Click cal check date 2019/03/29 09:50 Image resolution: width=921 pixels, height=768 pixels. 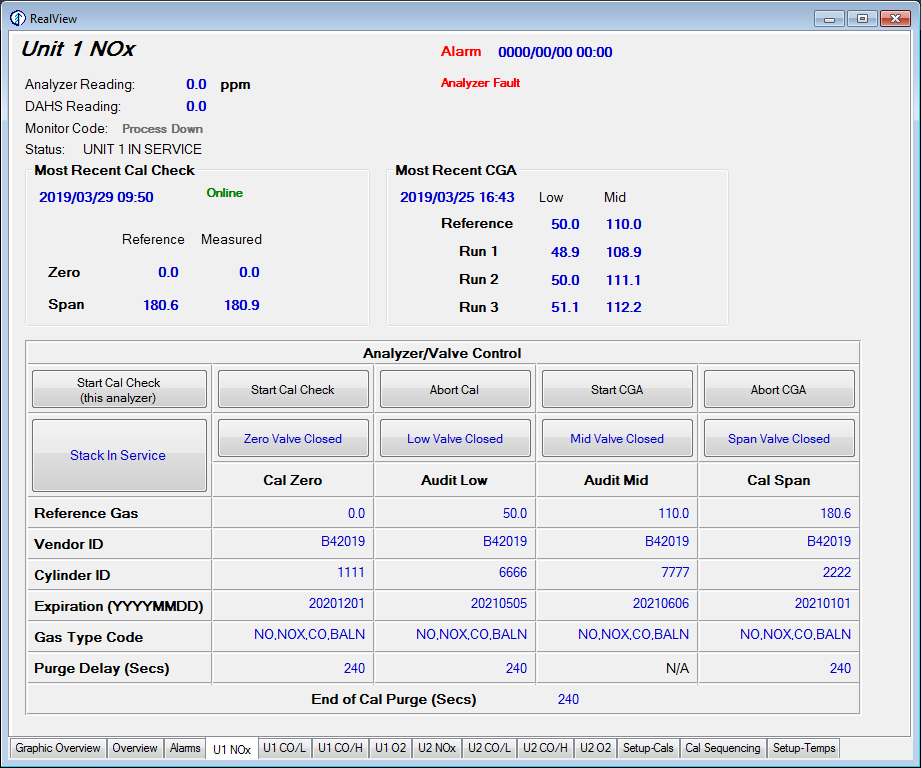[96, 197]
